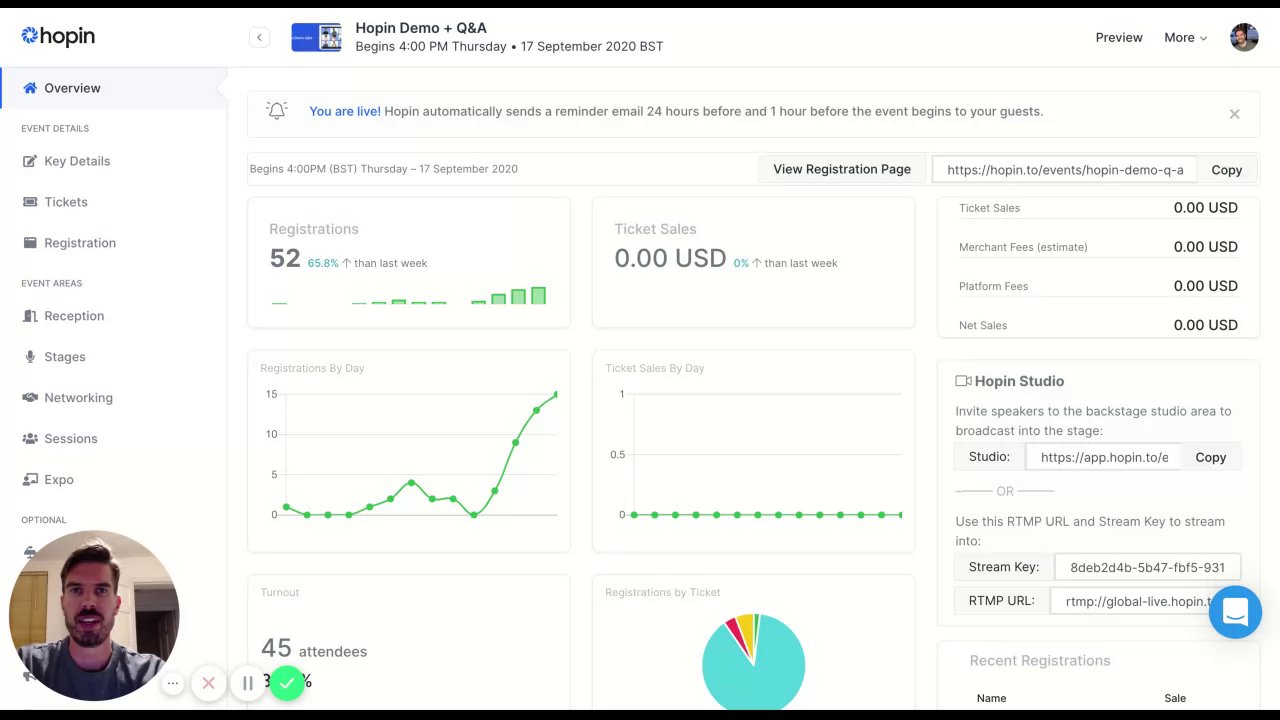Cancel recording with the red X

point(208,684)
